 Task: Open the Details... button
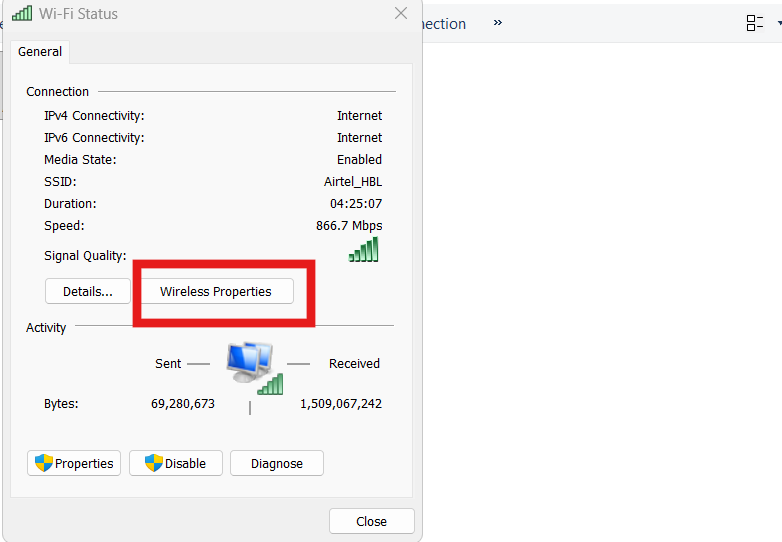pyautogui.click(x=88, y=291)
